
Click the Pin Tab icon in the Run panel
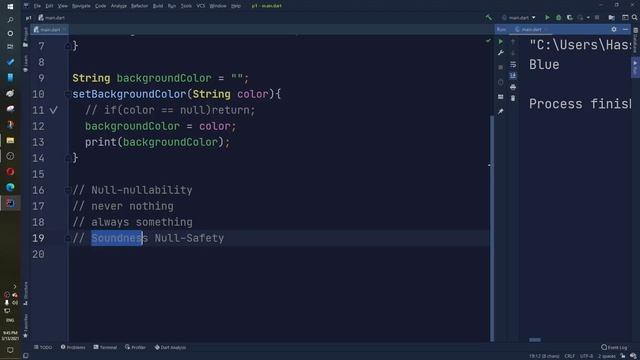(501, 111)
